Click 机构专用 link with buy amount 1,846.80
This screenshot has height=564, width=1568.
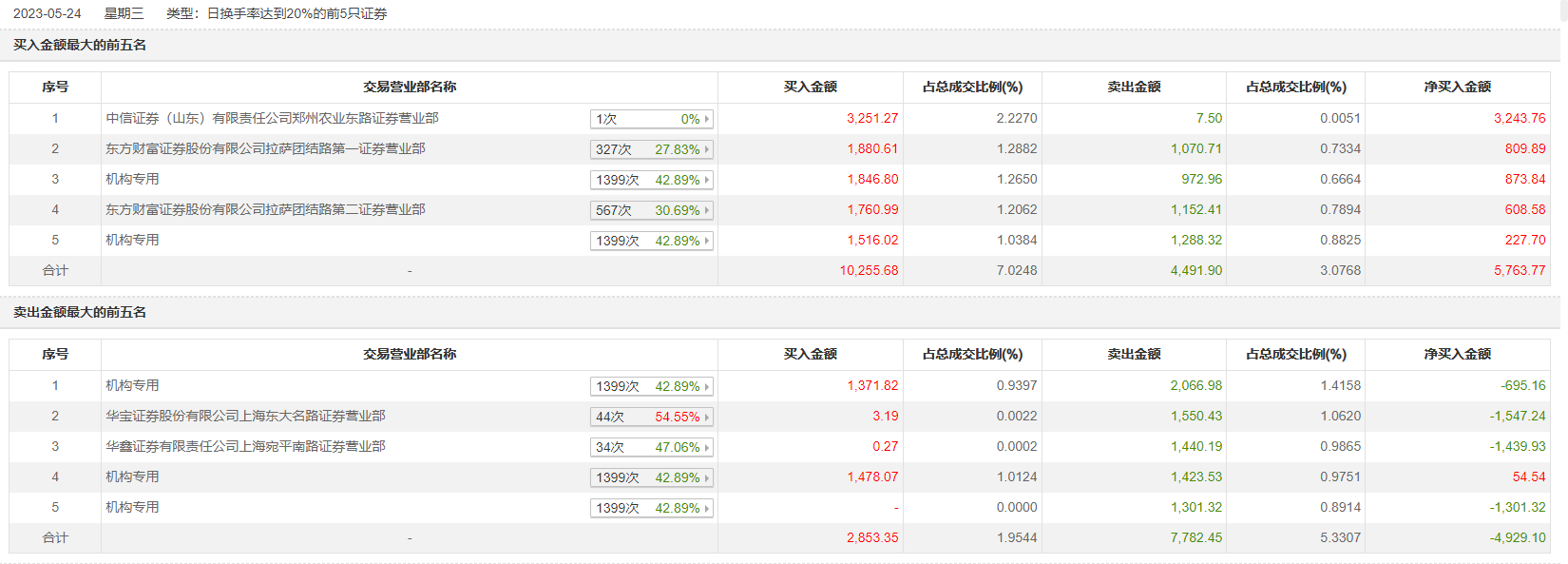pyautogui.click(x=132, y=179)
